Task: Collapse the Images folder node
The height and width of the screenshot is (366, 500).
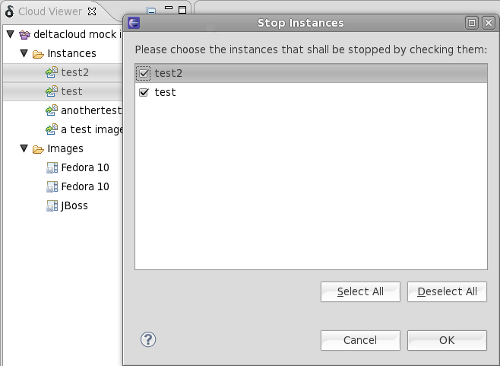Action: click(x=24, y=148)
